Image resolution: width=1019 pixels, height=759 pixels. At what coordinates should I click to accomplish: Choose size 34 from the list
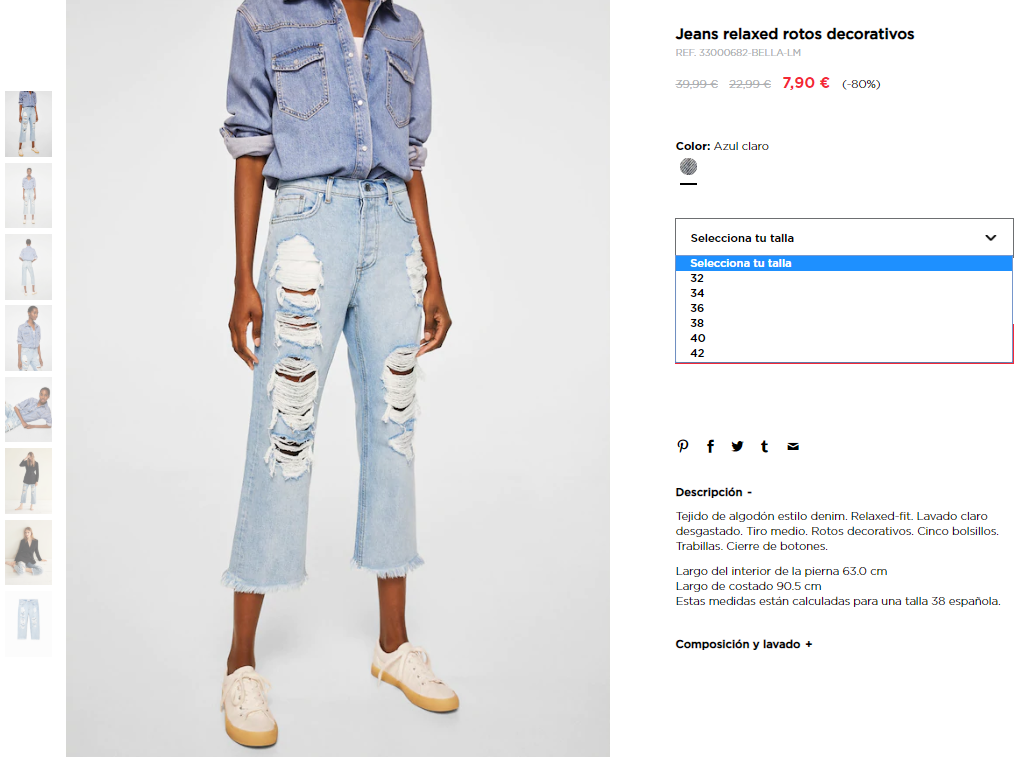pos(844,293)
